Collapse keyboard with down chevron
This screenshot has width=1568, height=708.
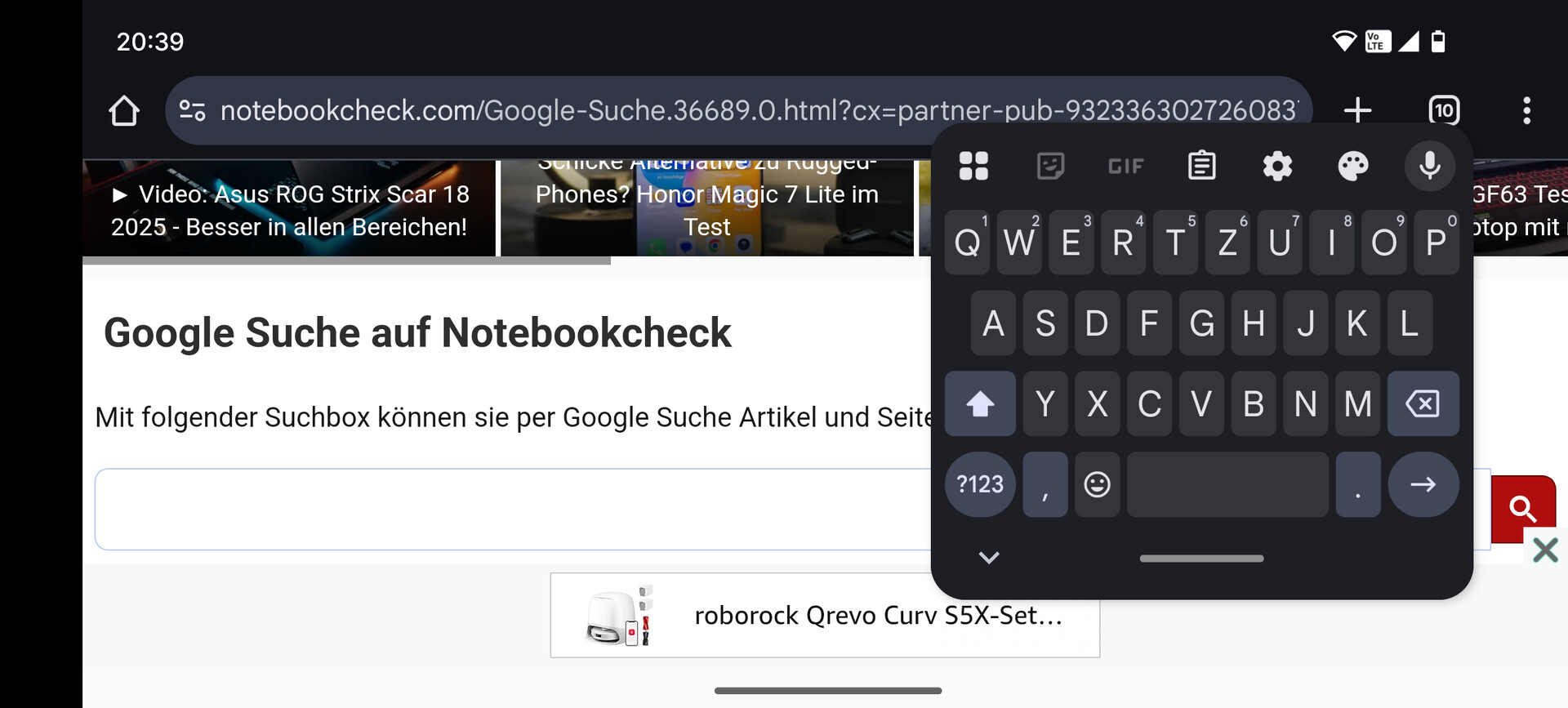click(x=989, y=558)
